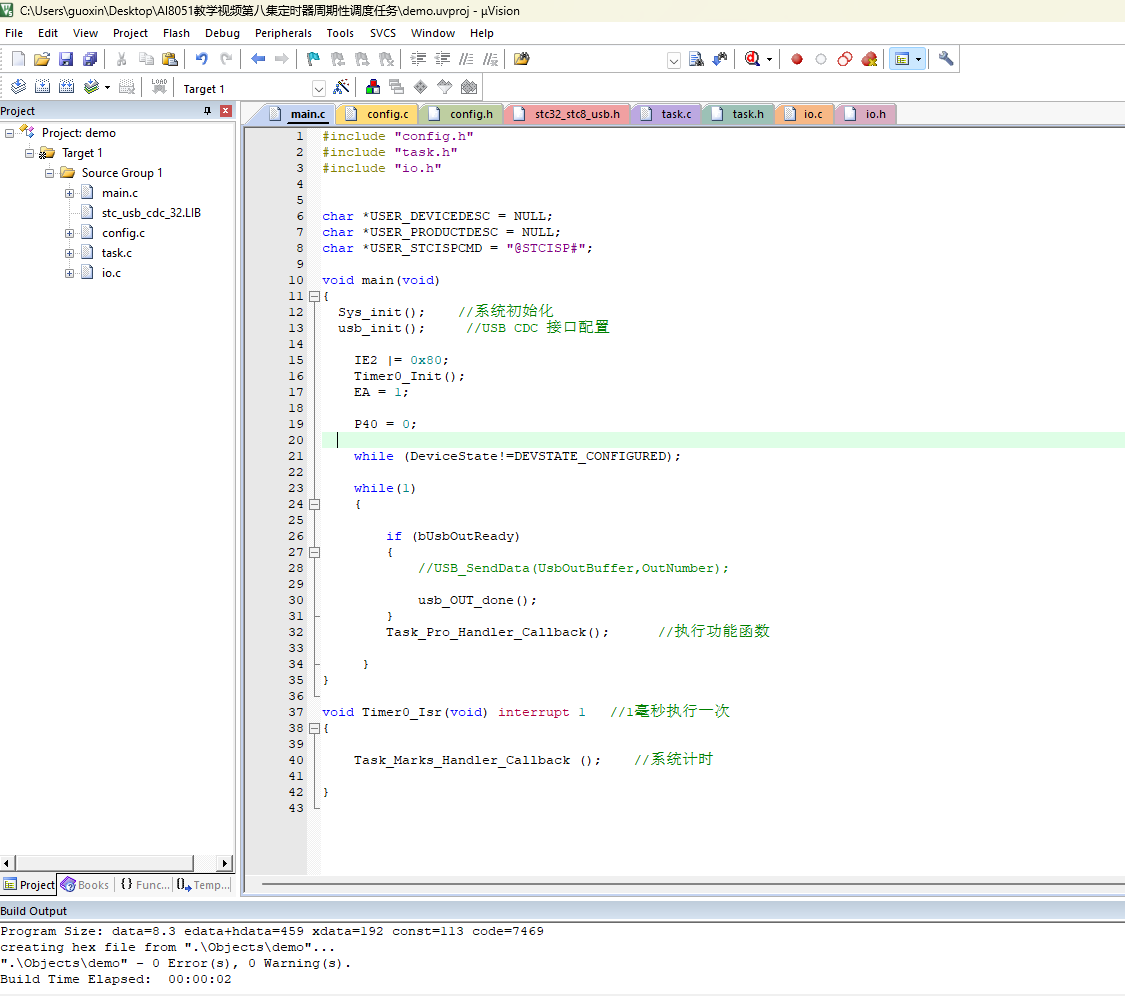Image resolution: width=1125 pixels, height=996 pixels.
Task: Create a new file with the New icon
Action: point(19,59)
